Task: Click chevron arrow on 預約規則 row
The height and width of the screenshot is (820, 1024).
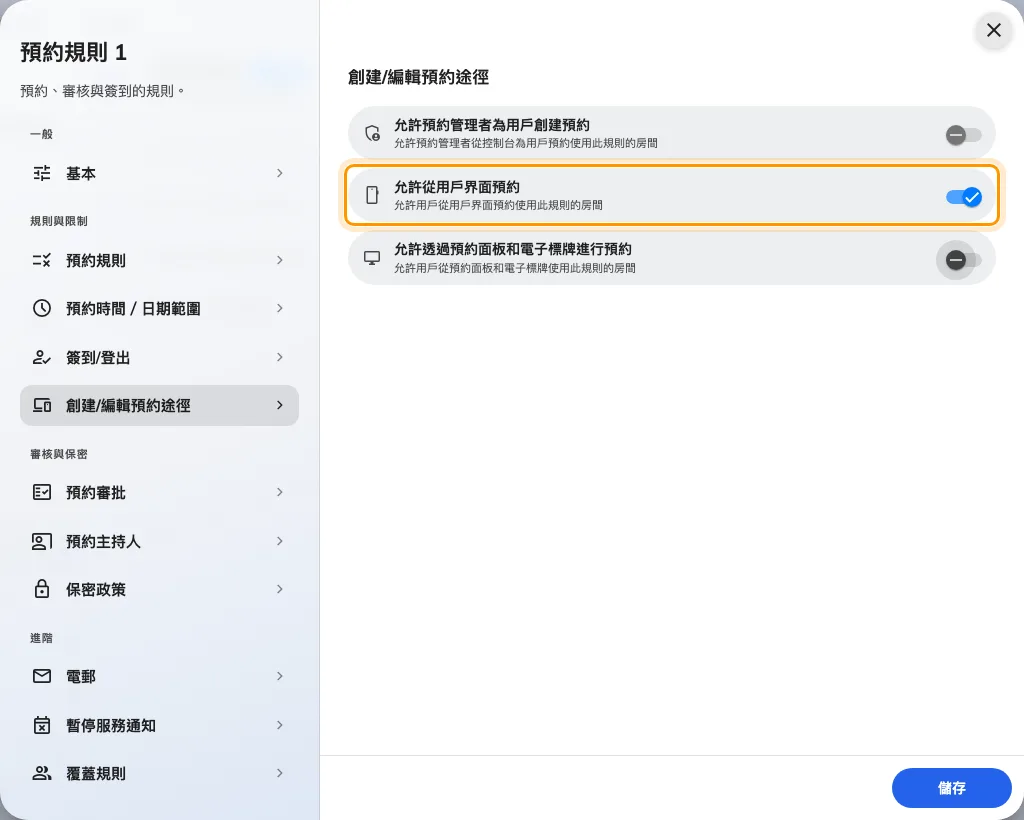Action: pos(280,260)
